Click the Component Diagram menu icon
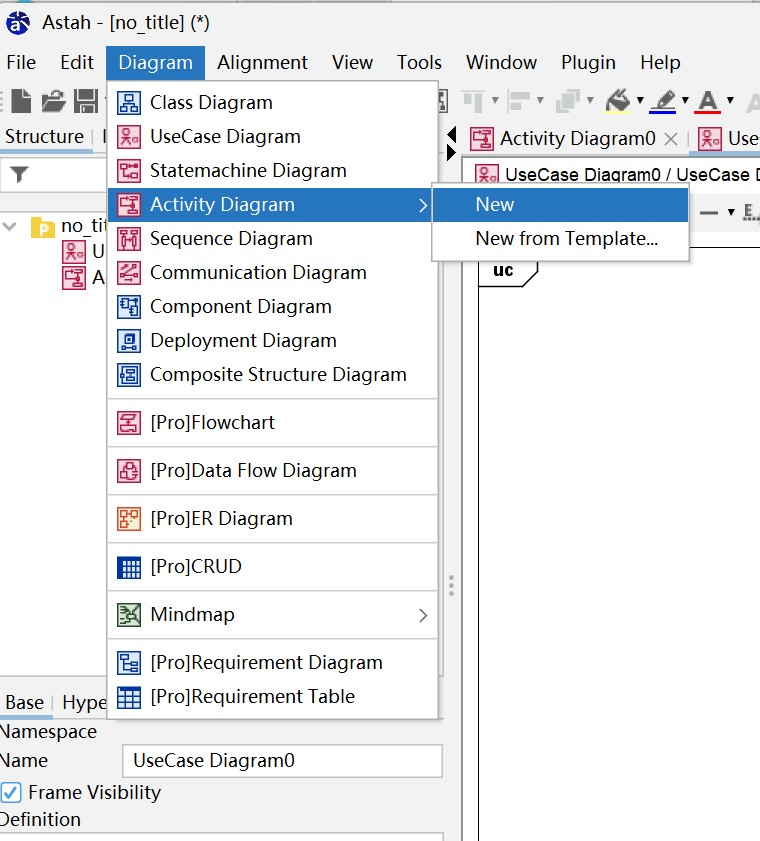Viewport: 760px width, 841px height. (129, 307)
